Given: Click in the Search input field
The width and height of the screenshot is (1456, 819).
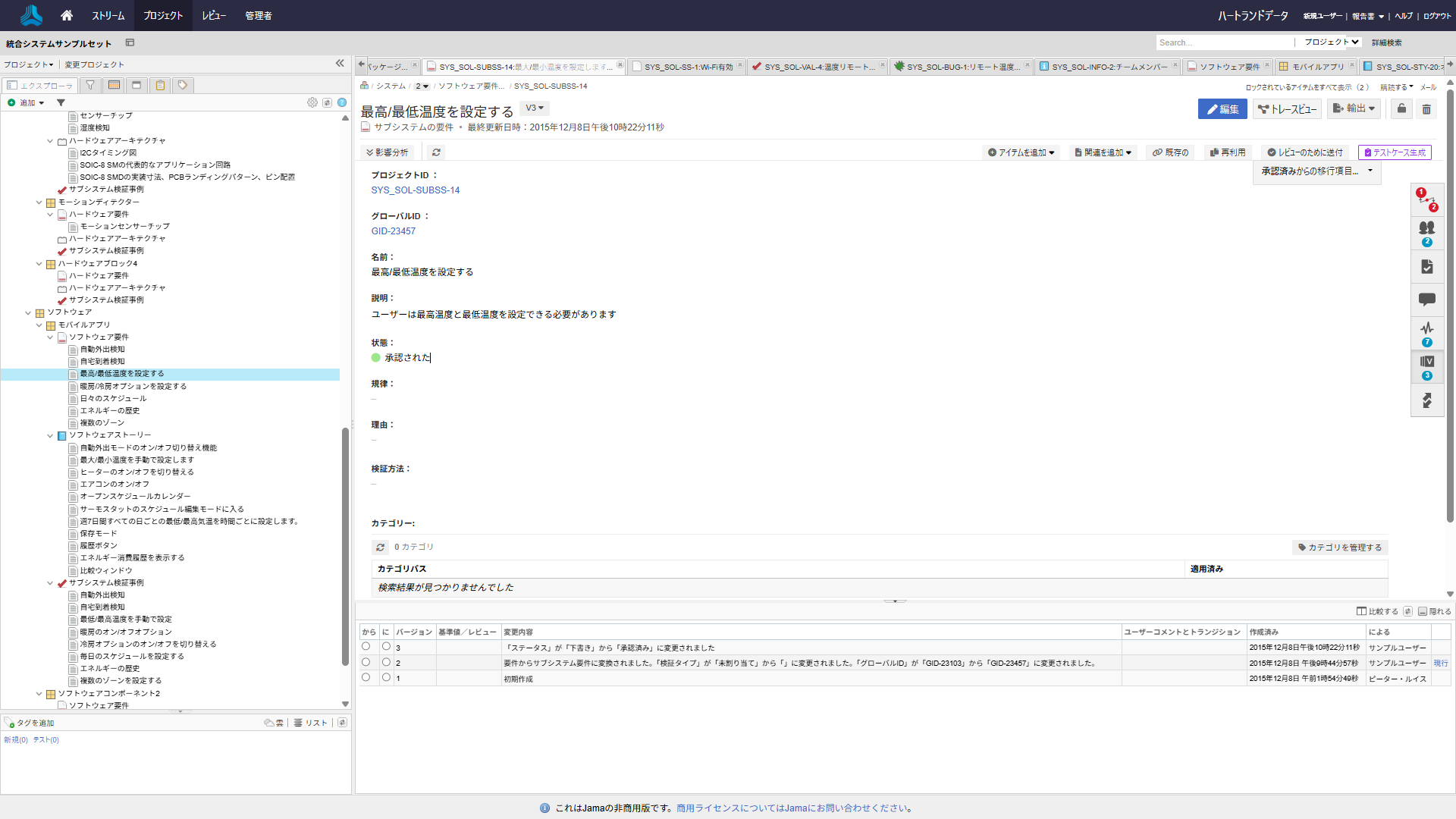Looking at the screenshot, I should click(1223, 42).
